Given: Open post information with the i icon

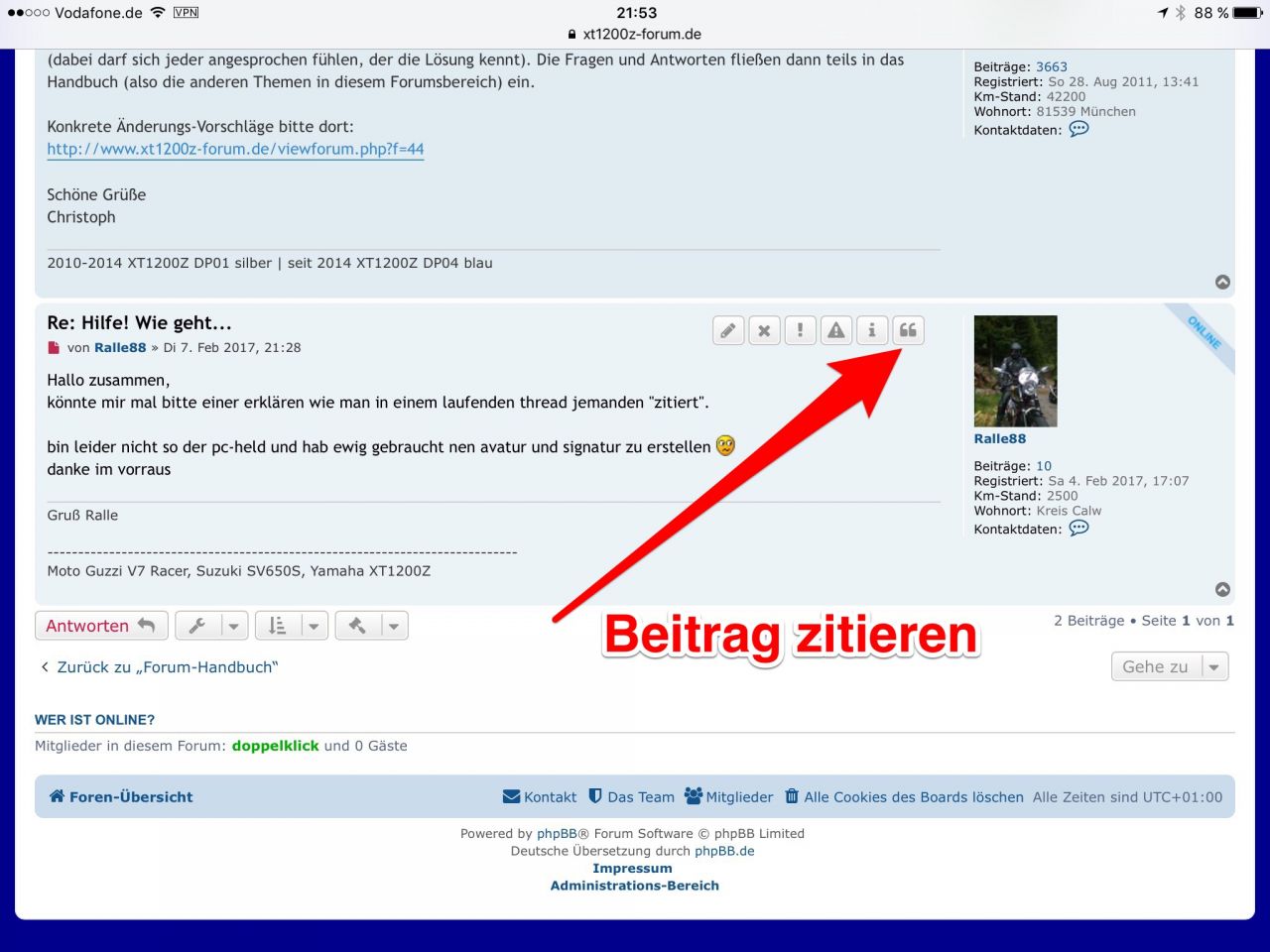Looking at the screenshot, I should tap(872, 330).
